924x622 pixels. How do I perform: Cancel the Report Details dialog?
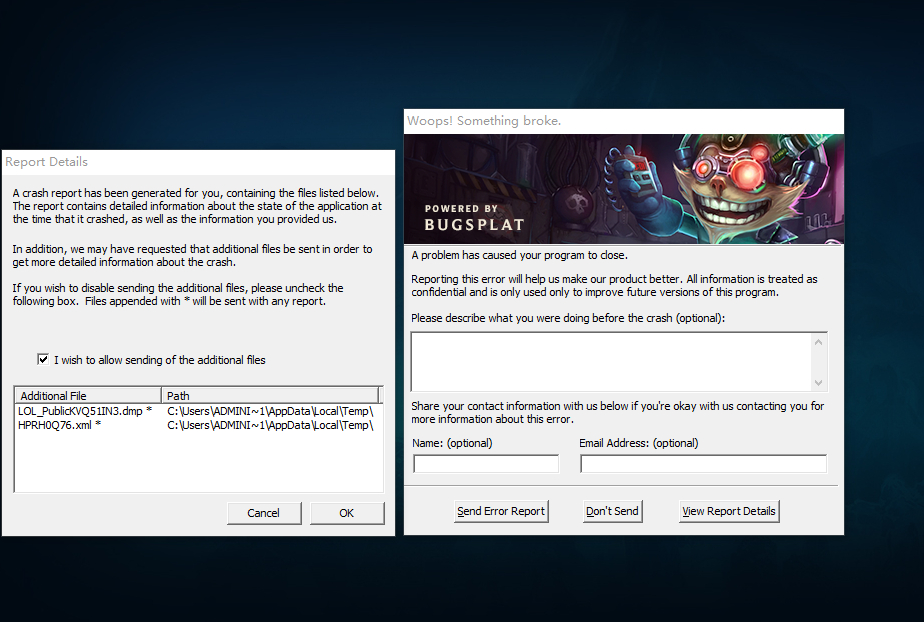(263, 513)
